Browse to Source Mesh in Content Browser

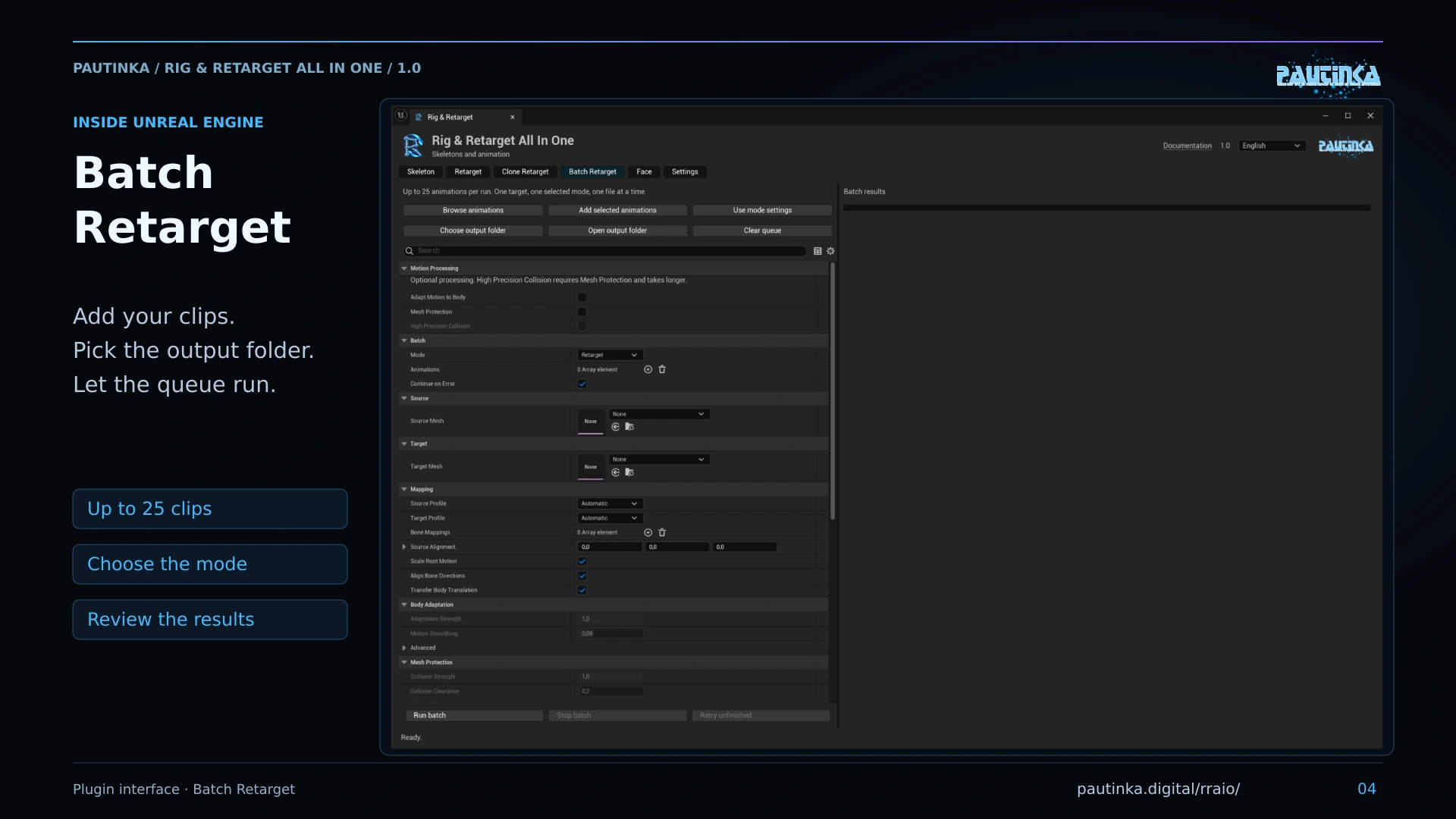click(629, 427)
